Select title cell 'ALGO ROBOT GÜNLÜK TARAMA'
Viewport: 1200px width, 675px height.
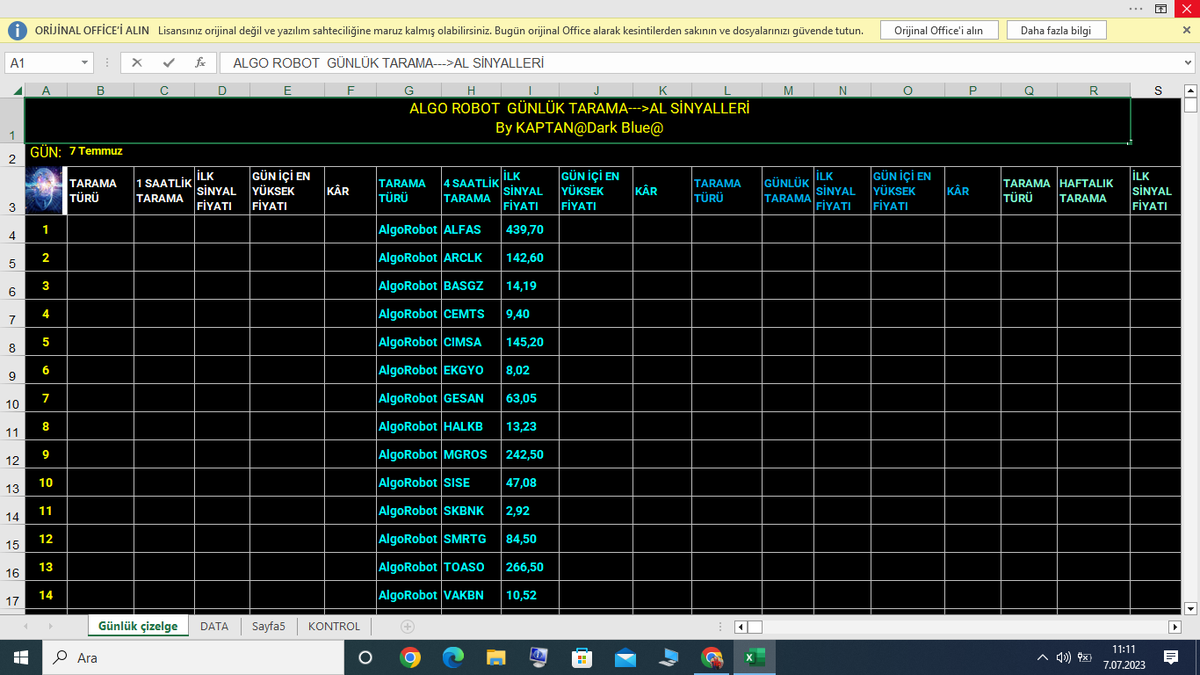click(578, 120)
